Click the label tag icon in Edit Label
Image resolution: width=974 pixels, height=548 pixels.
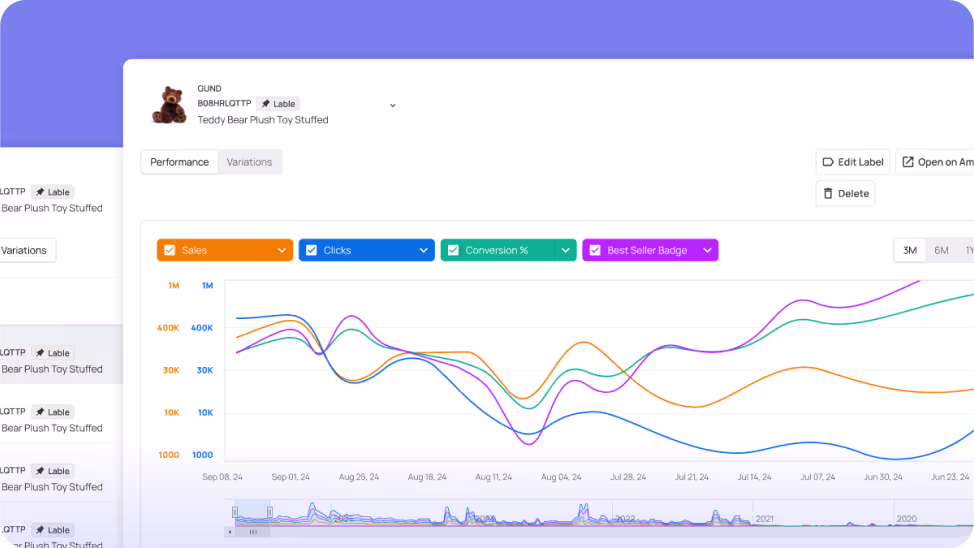tap(827, 162)
